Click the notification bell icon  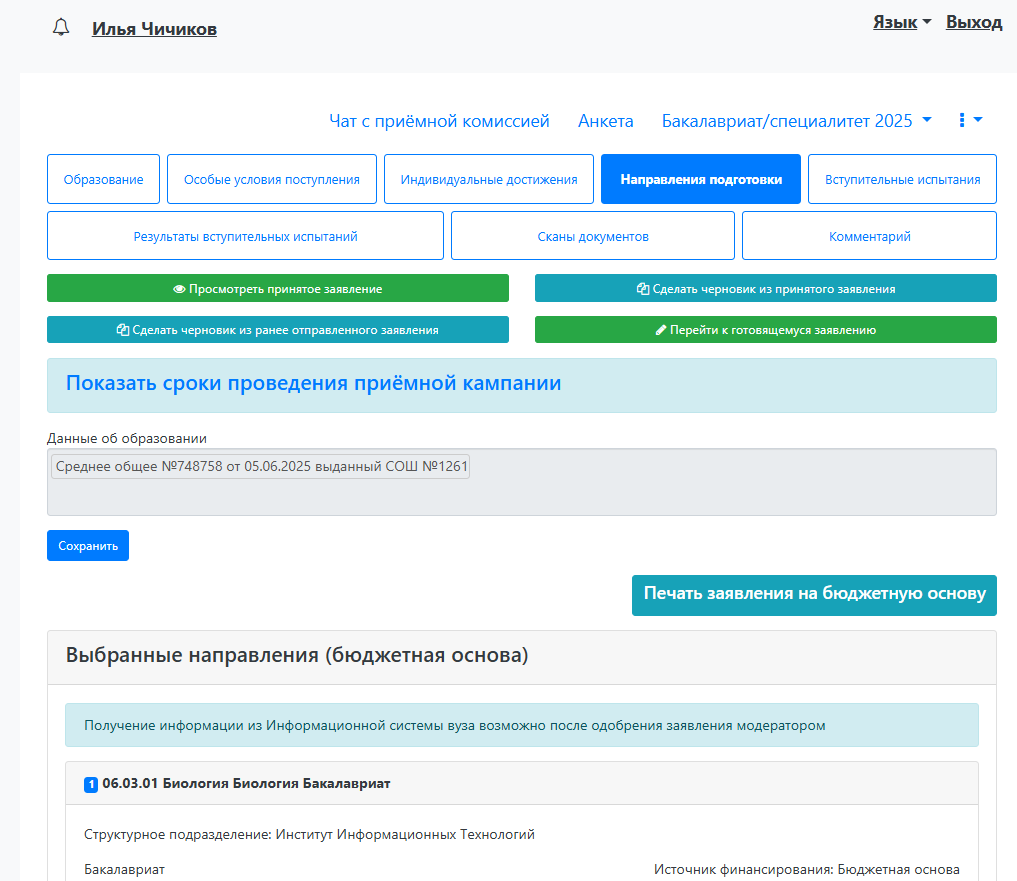tap(61, 28)
